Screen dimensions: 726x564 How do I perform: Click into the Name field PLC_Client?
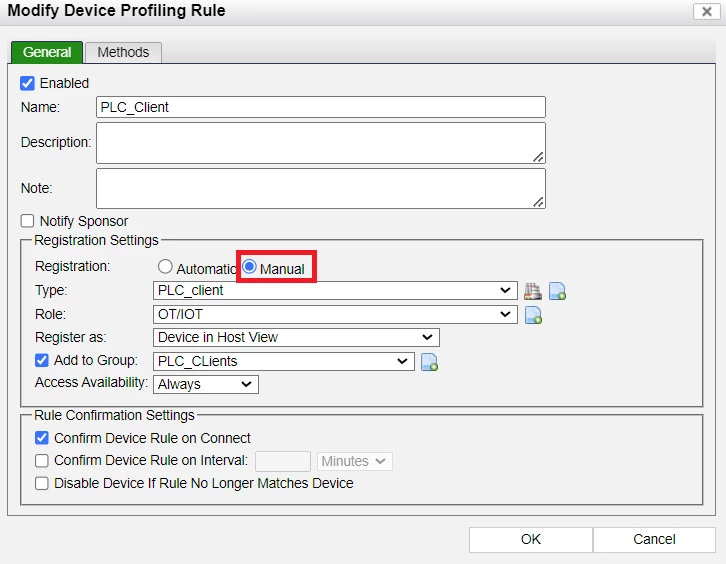[x=321, y=107]
